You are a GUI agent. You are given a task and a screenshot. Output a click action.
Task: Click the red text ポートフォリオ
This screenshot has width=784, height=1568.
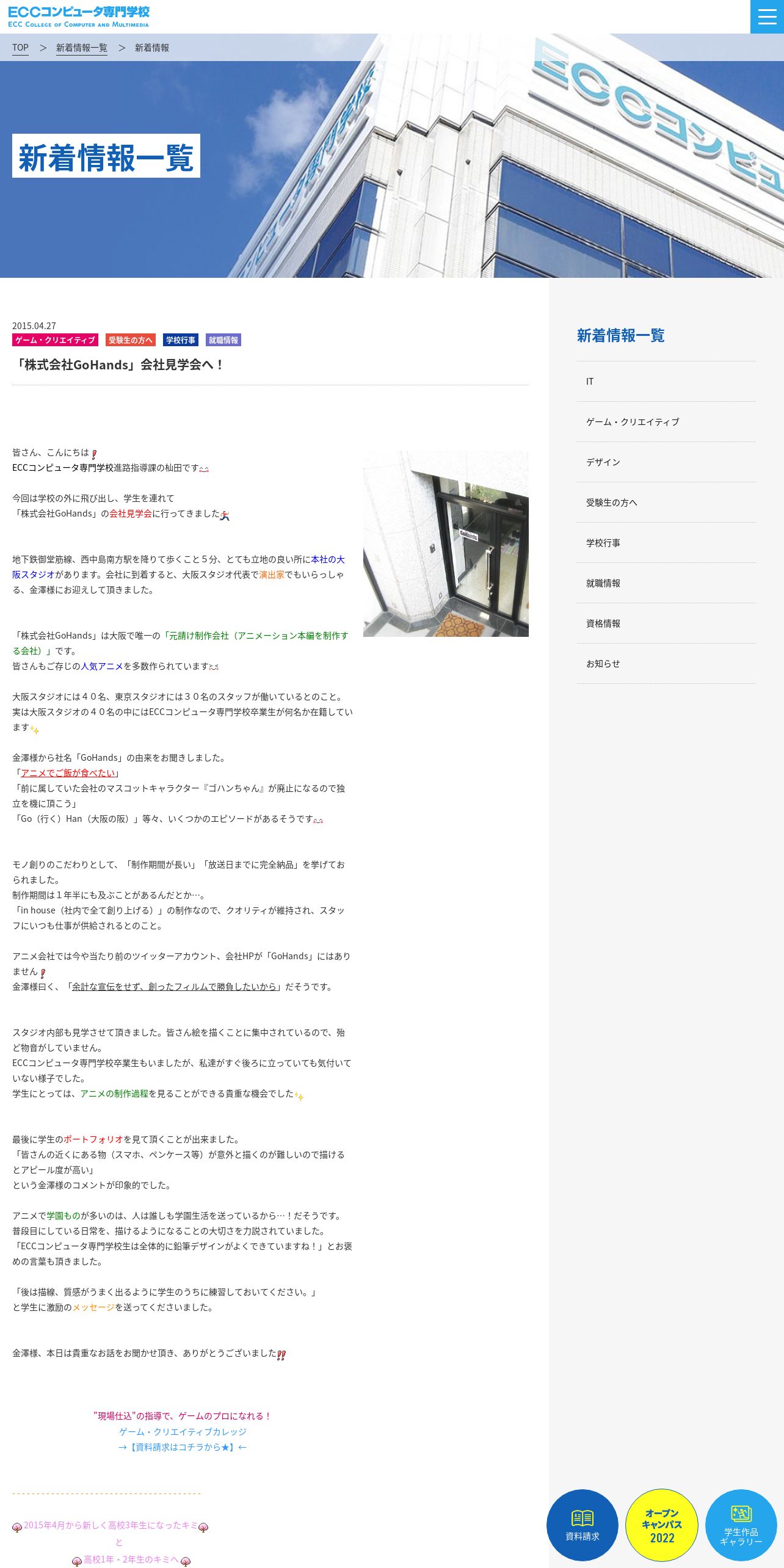tap(93, 1139)
